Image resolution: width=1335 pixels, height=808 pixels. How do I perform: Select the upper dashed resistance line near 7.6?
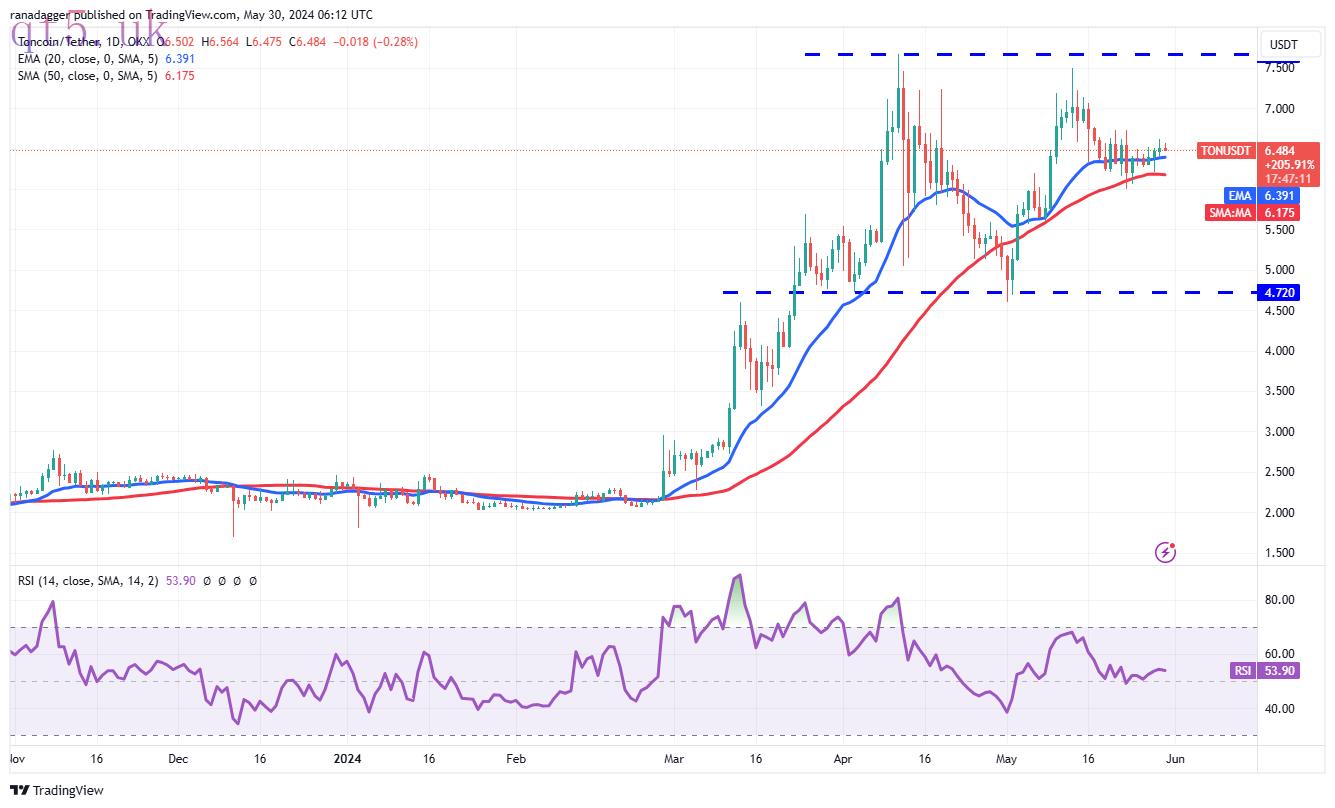(x=1029, y=55)
